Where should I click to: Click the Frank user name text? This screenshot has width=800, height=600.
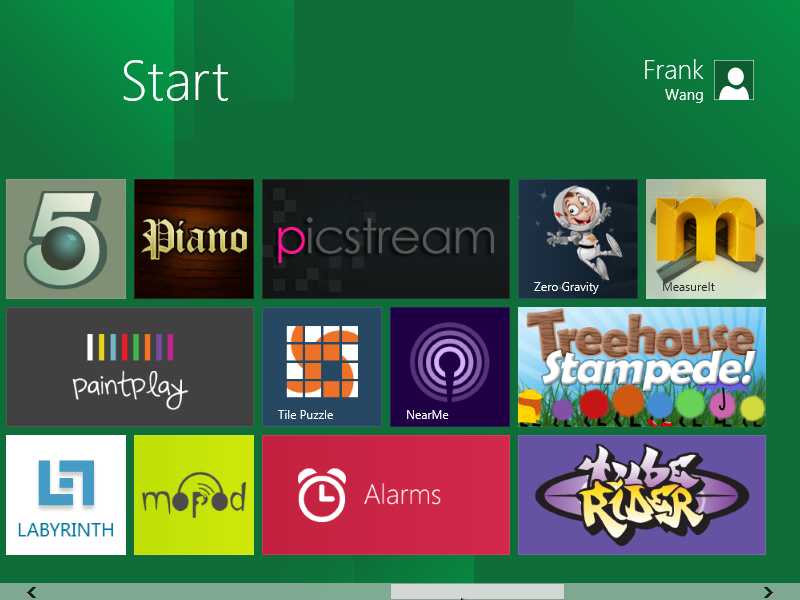tap(673, 70)
